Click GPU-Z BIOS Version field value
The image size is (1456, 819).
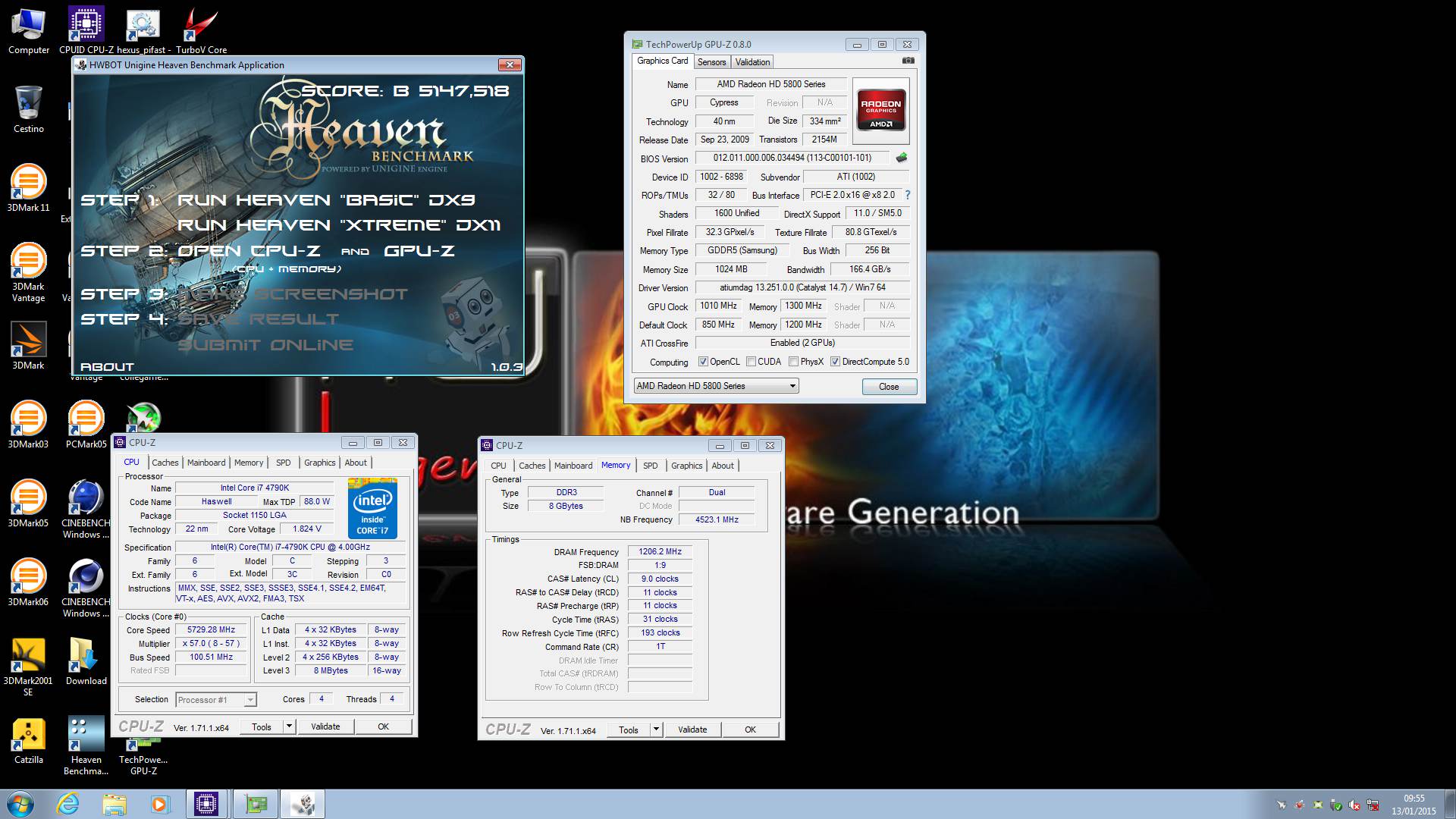[792, 158]
